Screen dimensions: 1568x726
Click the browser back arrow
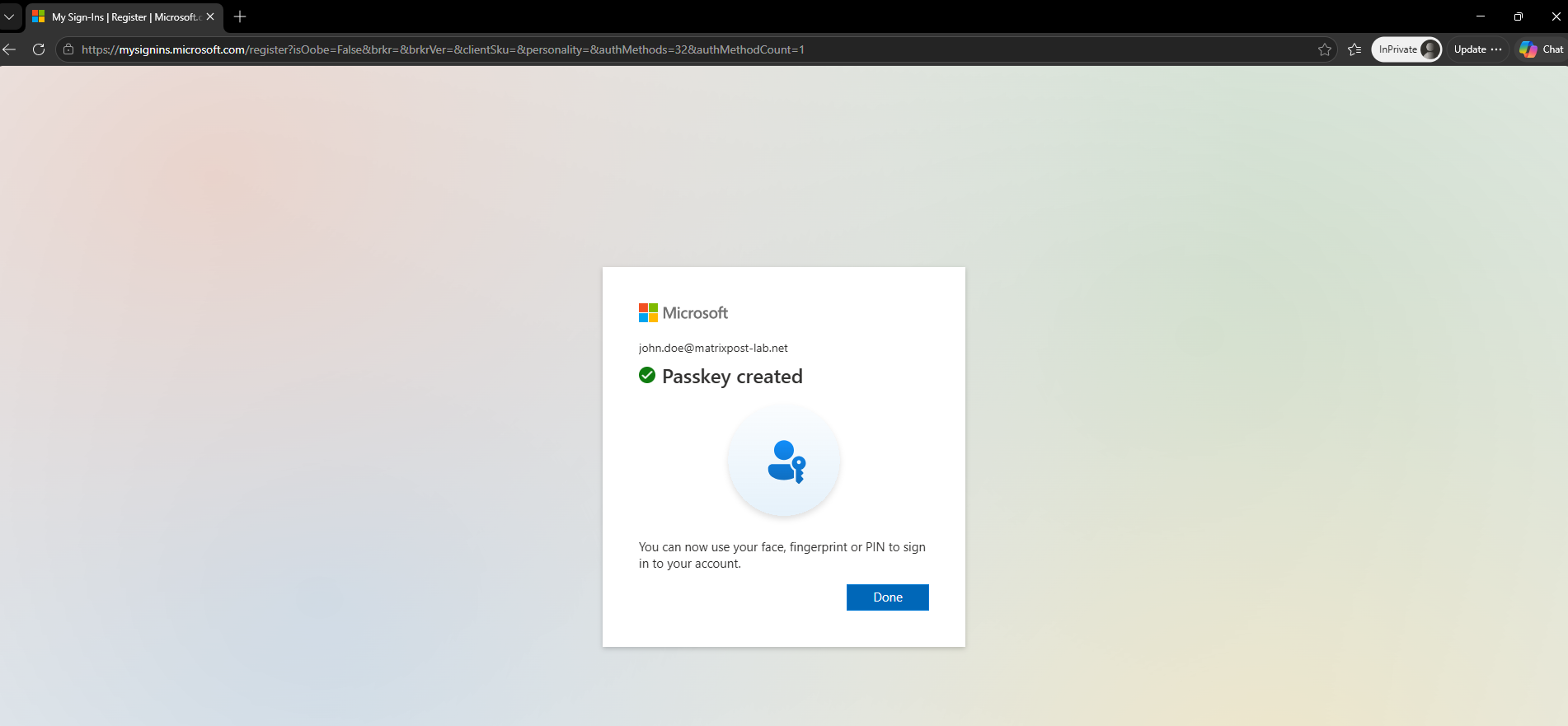[x=10, y=49]
